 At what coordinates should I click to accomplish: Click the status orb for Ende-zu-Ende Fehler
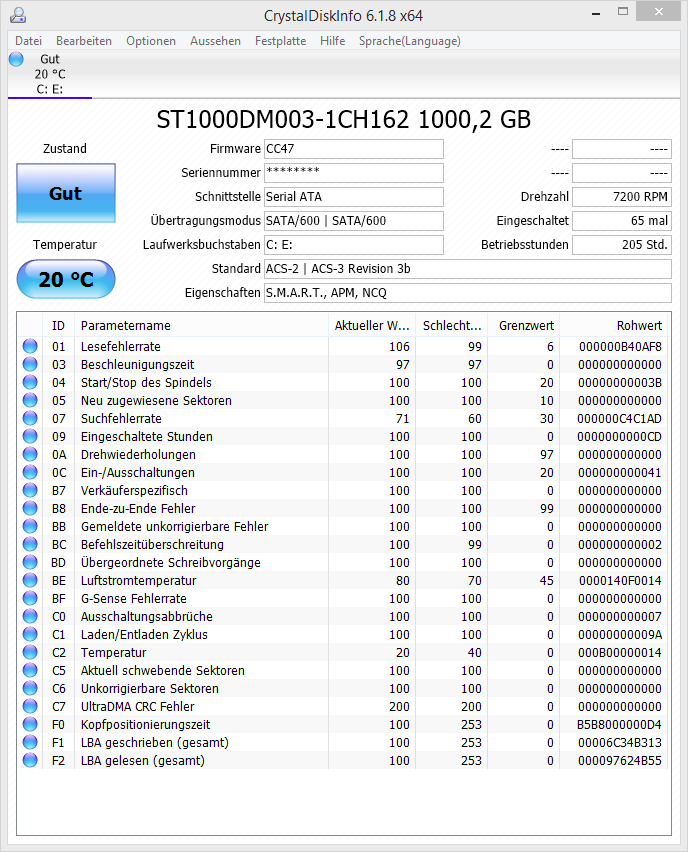(x=30, y=508)
